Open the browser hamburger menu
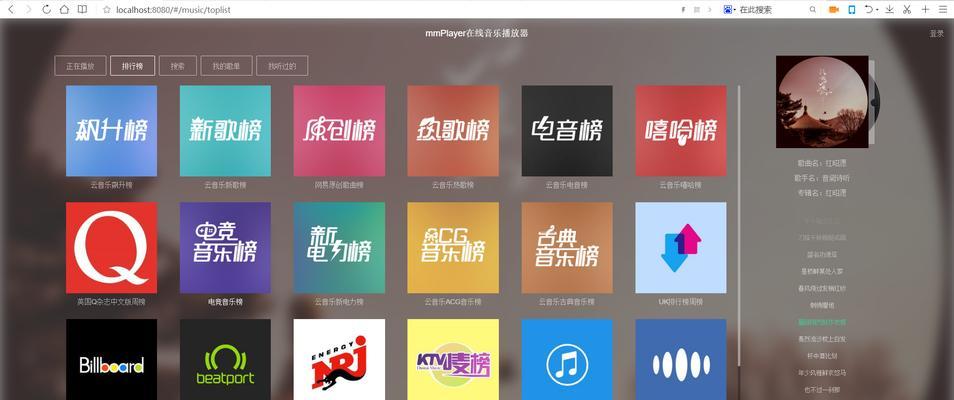Image resolution: width=954 pixels, height=400 pixels. [942, 10]
